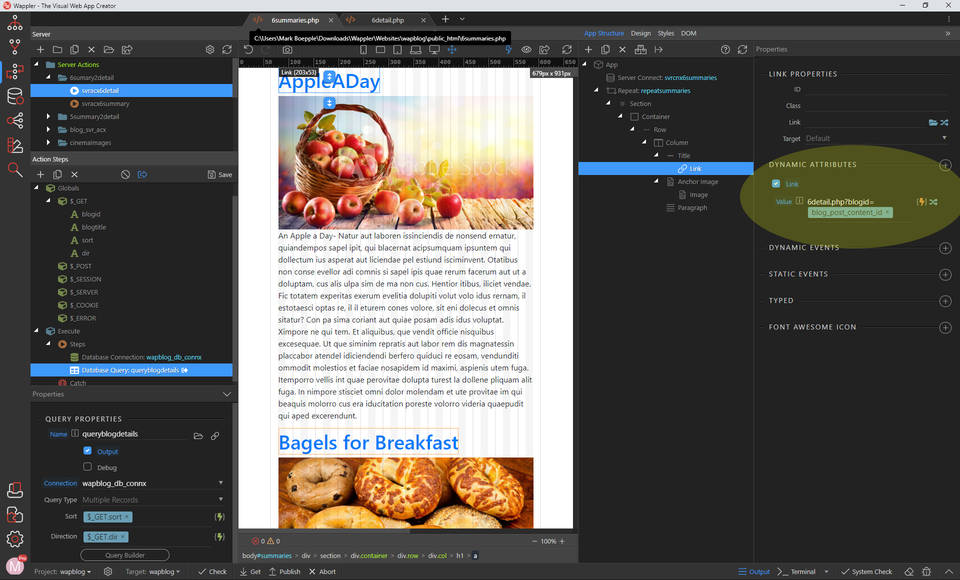This screenshot has width=960, height=580.
Task: Browse for Link file with folder icon
Action: [933, 122]
